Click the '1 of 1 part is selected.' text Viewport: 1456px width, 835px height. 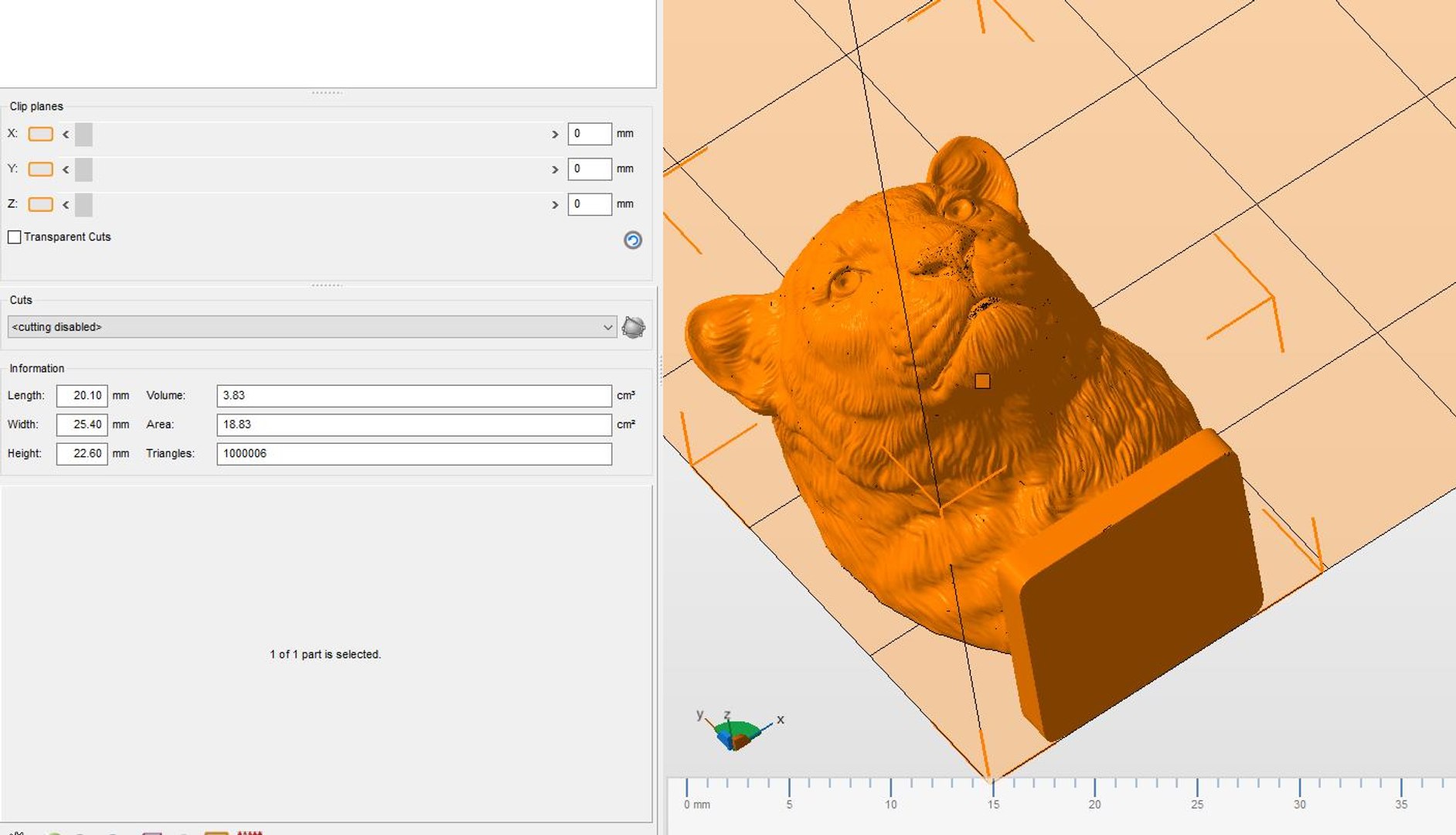(325, 654)
